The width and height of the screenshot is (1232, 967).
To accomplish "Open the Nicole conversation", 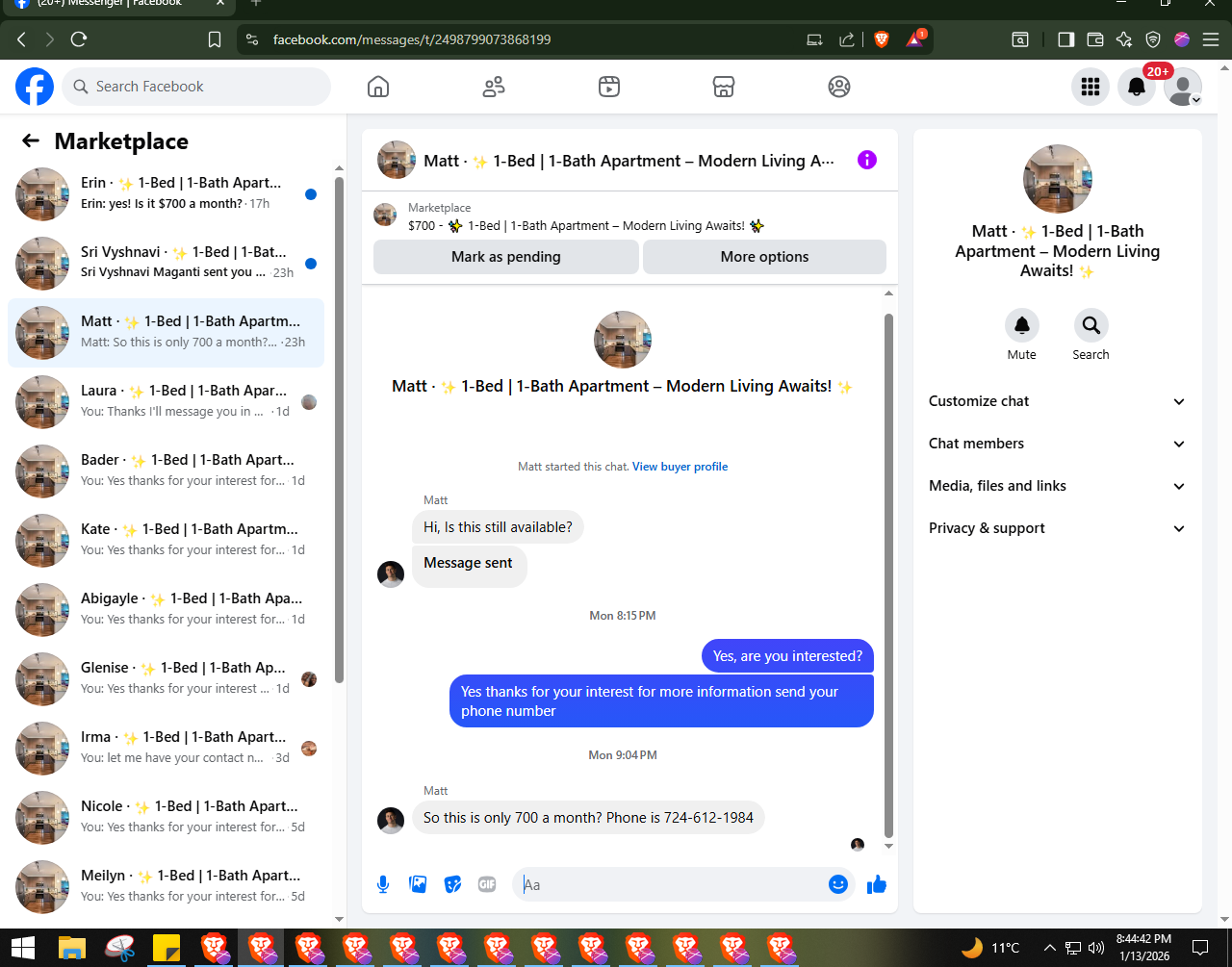I will 166,818.
